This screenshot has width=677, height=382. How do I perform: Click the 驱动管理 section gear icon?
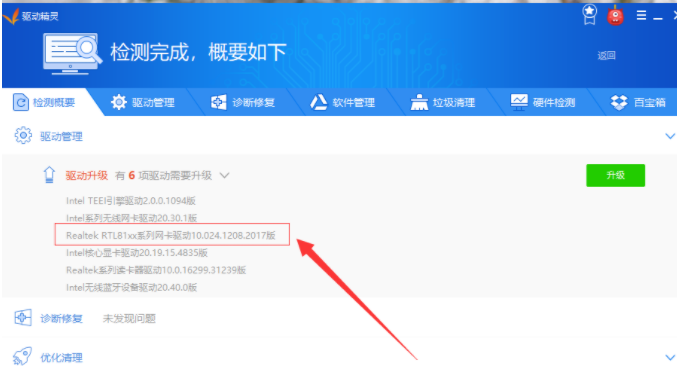[23, 136]
